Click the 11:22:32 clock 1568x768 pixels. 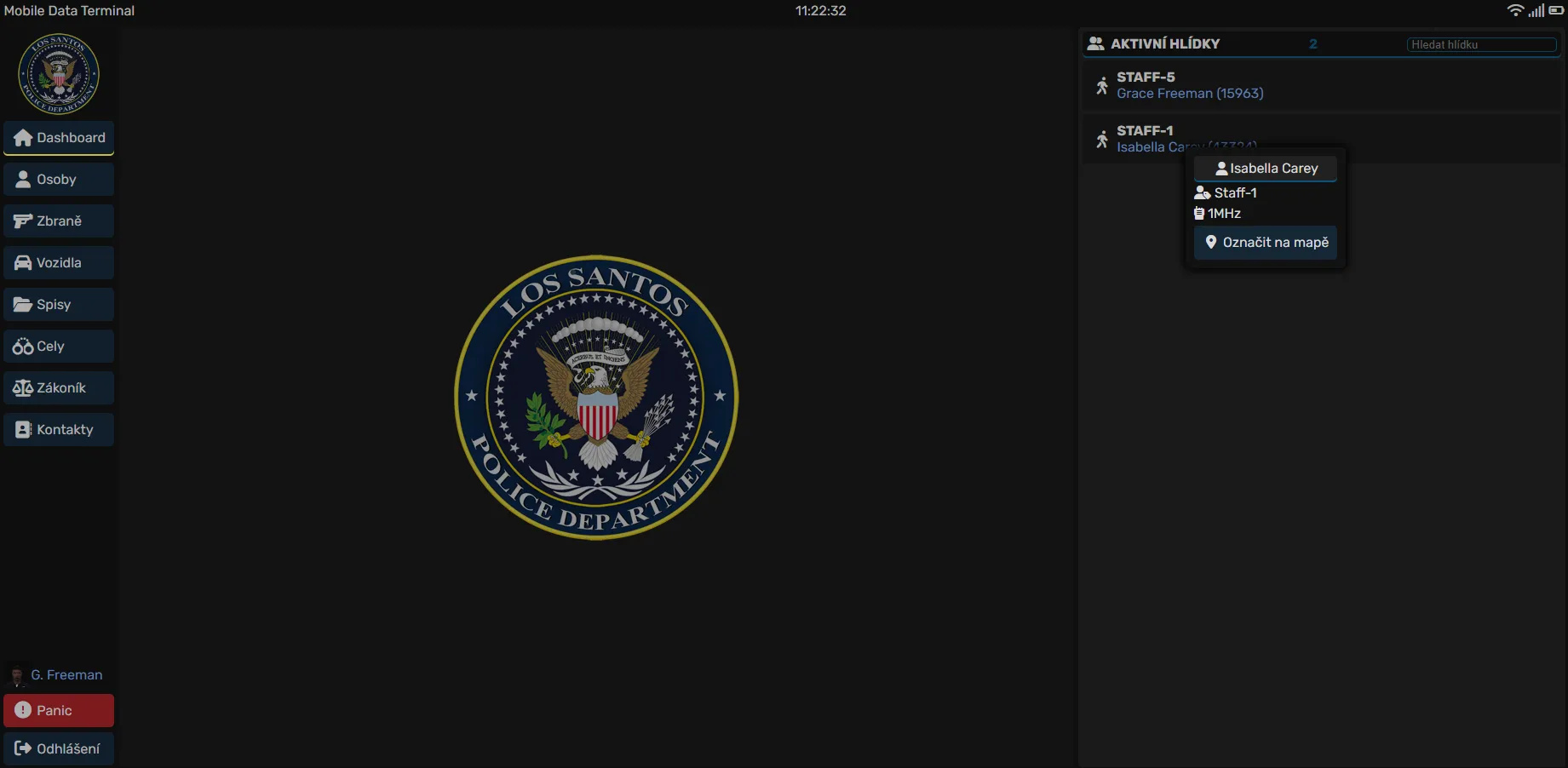pyautogui.click(x=821, y=10)
